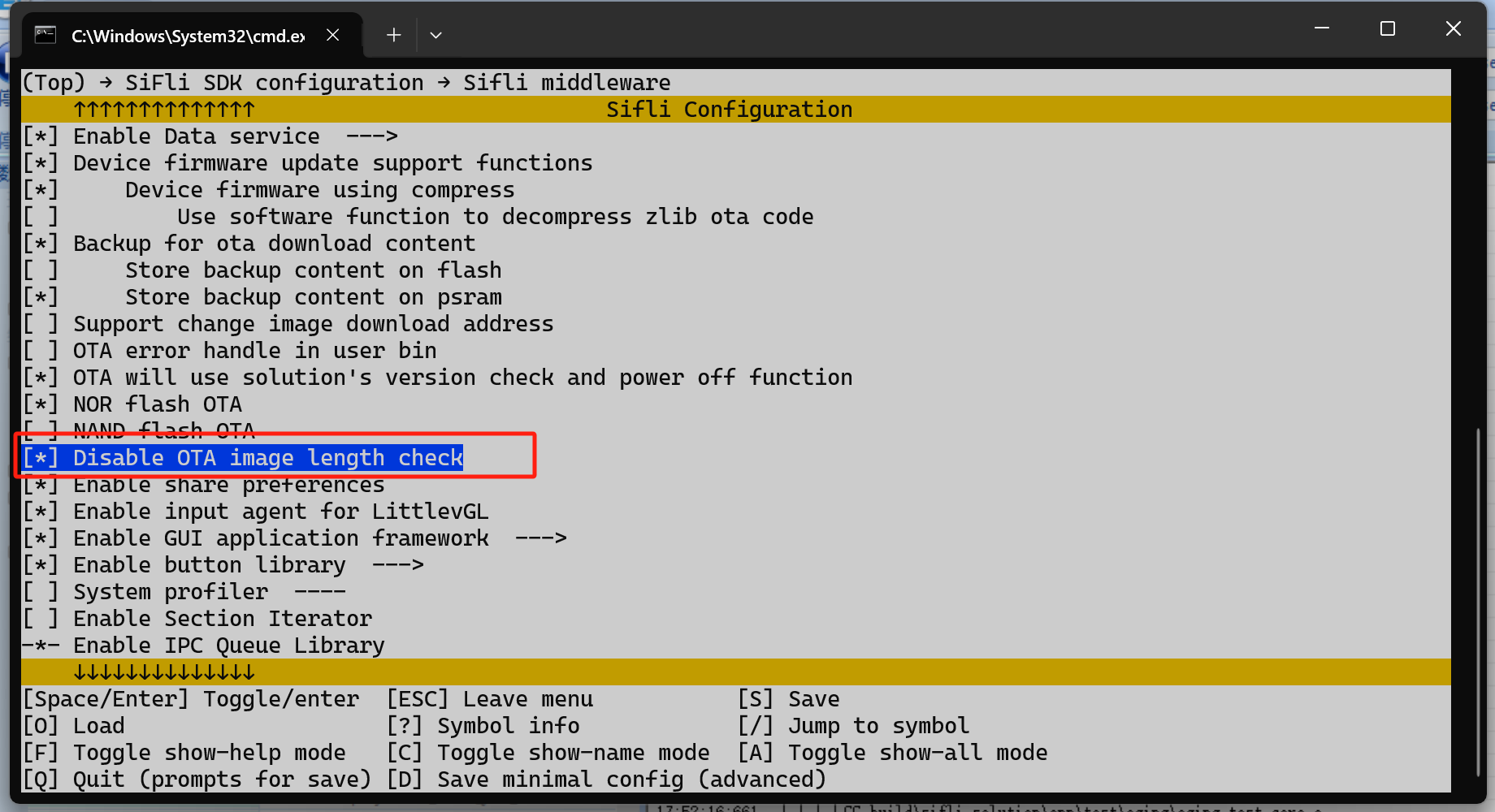Click the [?] Symbol info hint
The image size is (1495, 812).
point(483,726)
